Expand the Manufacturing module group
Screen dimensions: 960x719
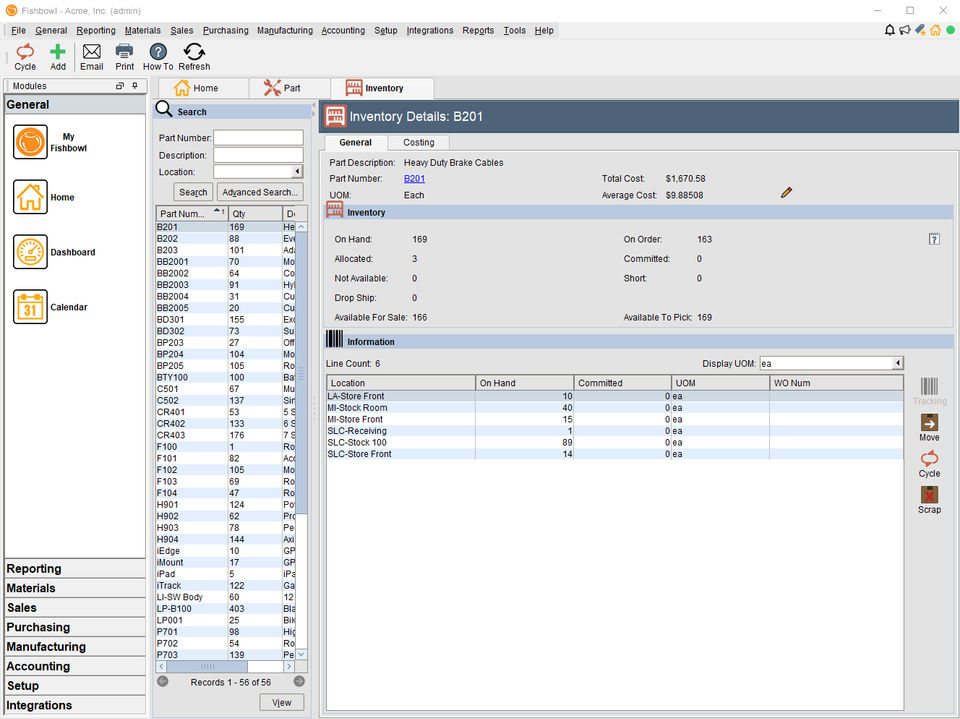[x=75, y=647]
